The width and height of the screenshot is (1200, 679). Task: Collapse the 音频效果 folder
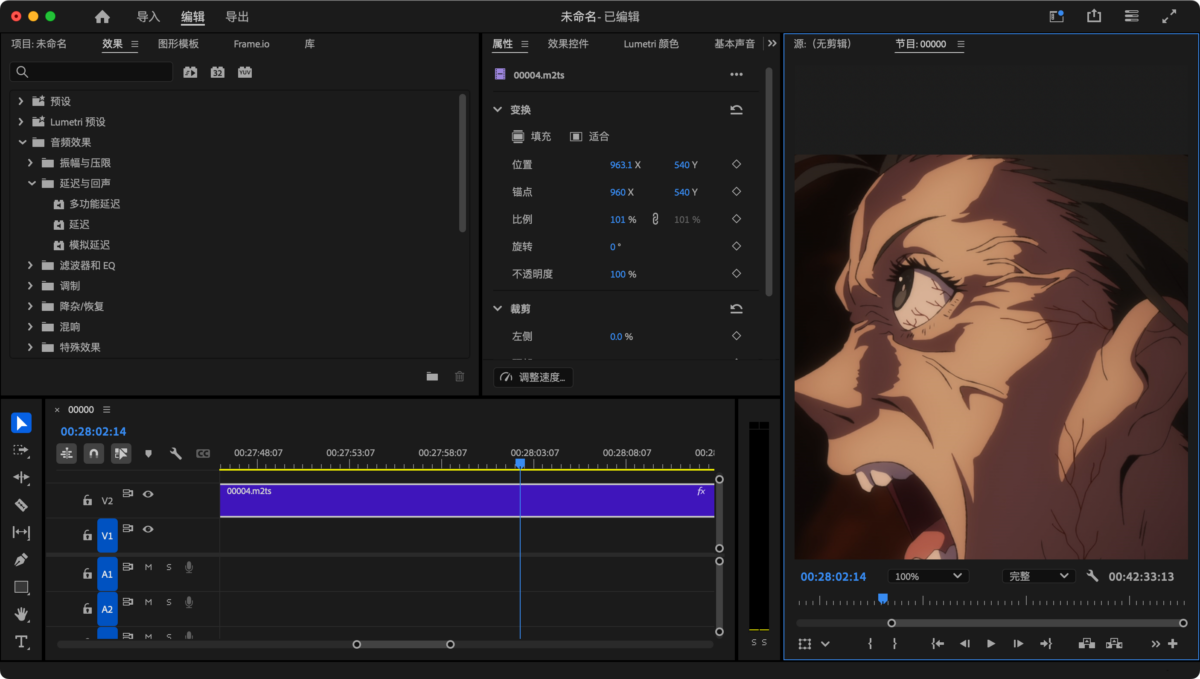[21, 142]
